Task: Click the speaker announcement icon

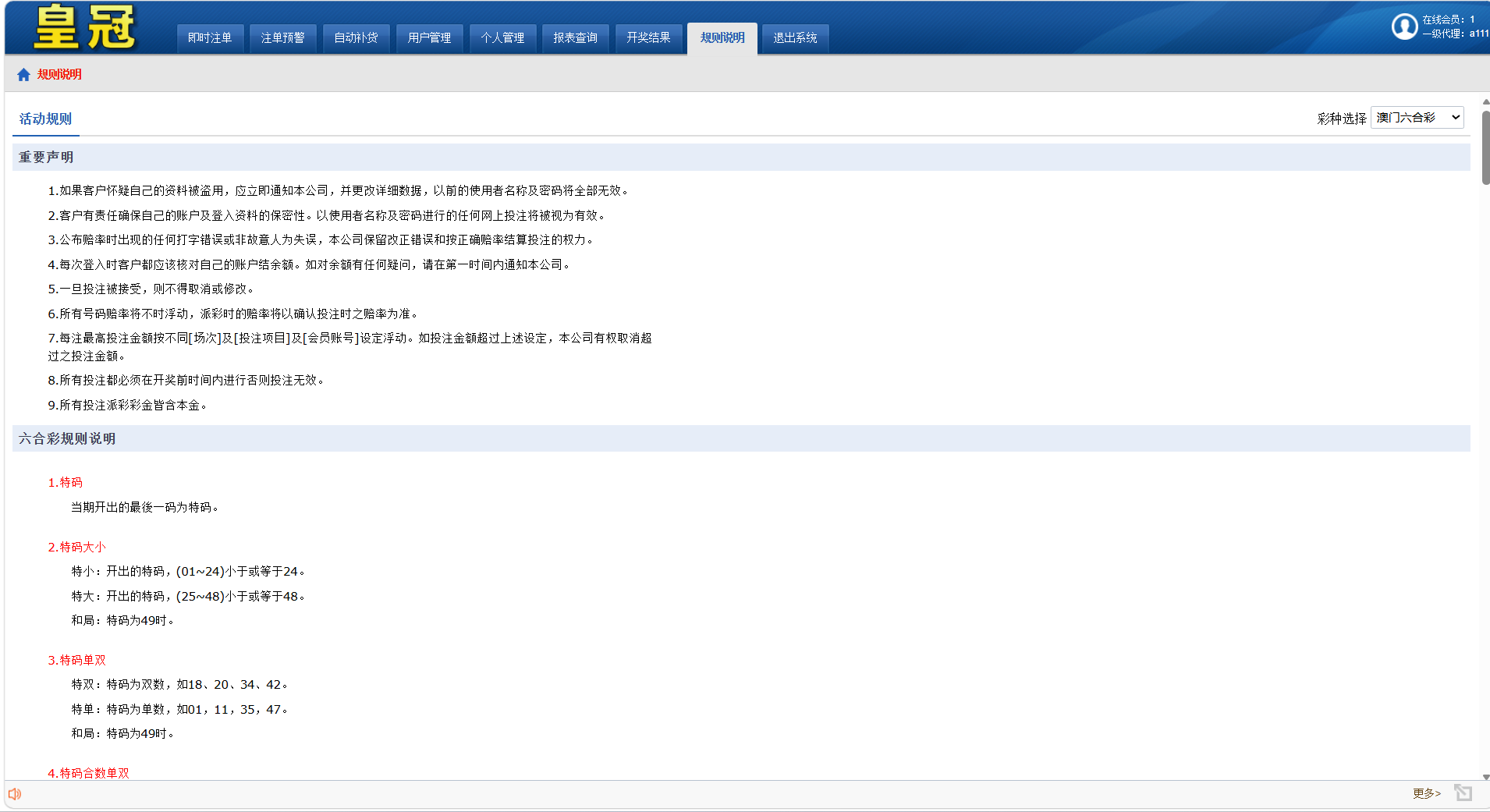Action: [x=15, y=794]
